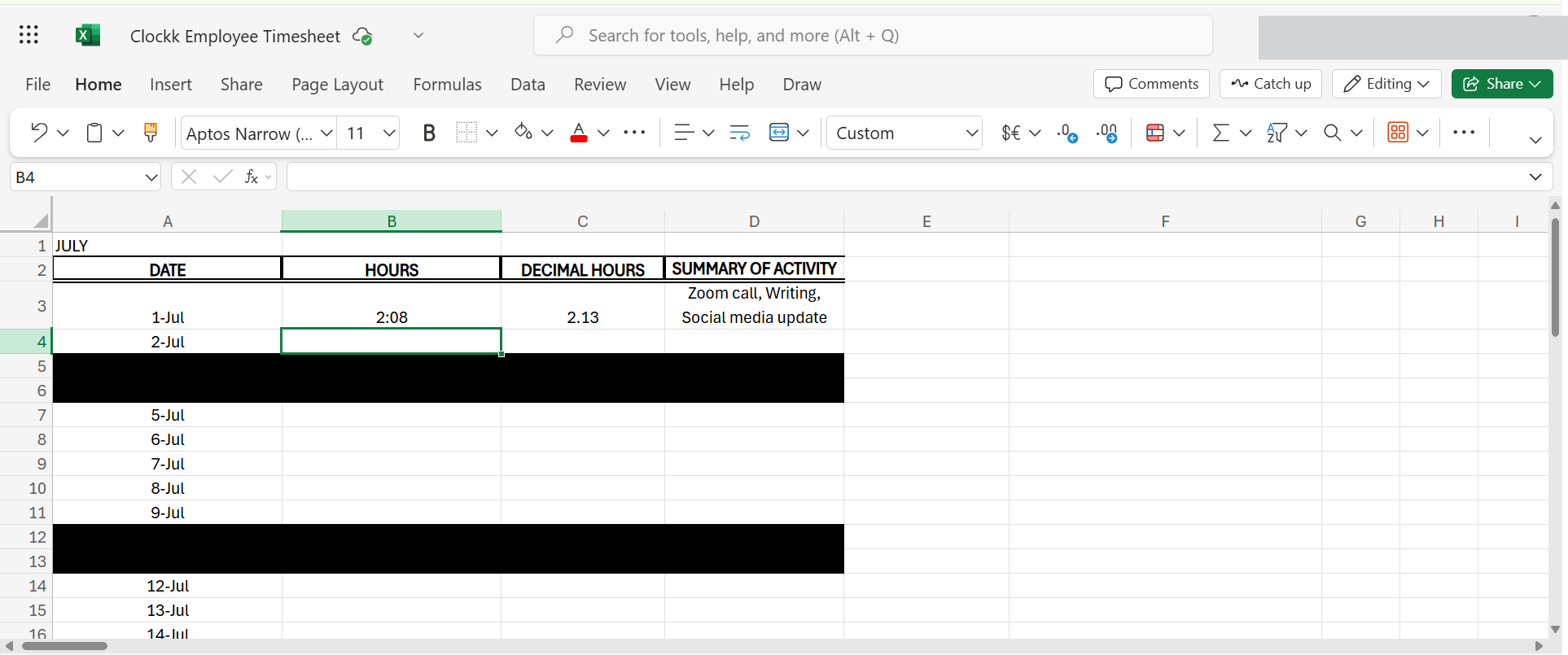
Task: Select the Format Painter brush icon
Action: pos(151,132)
